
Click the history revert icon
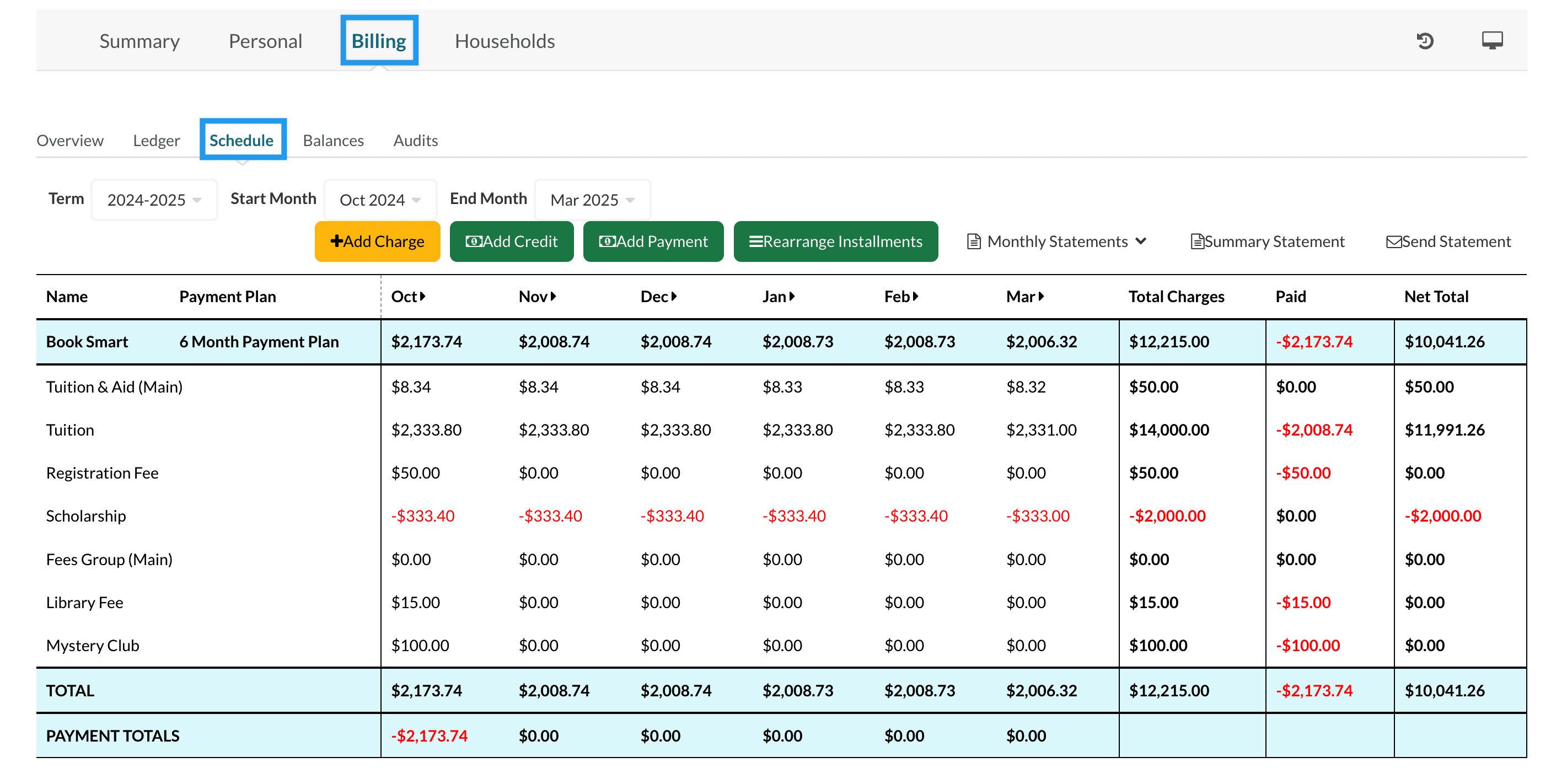point(1425,41)
